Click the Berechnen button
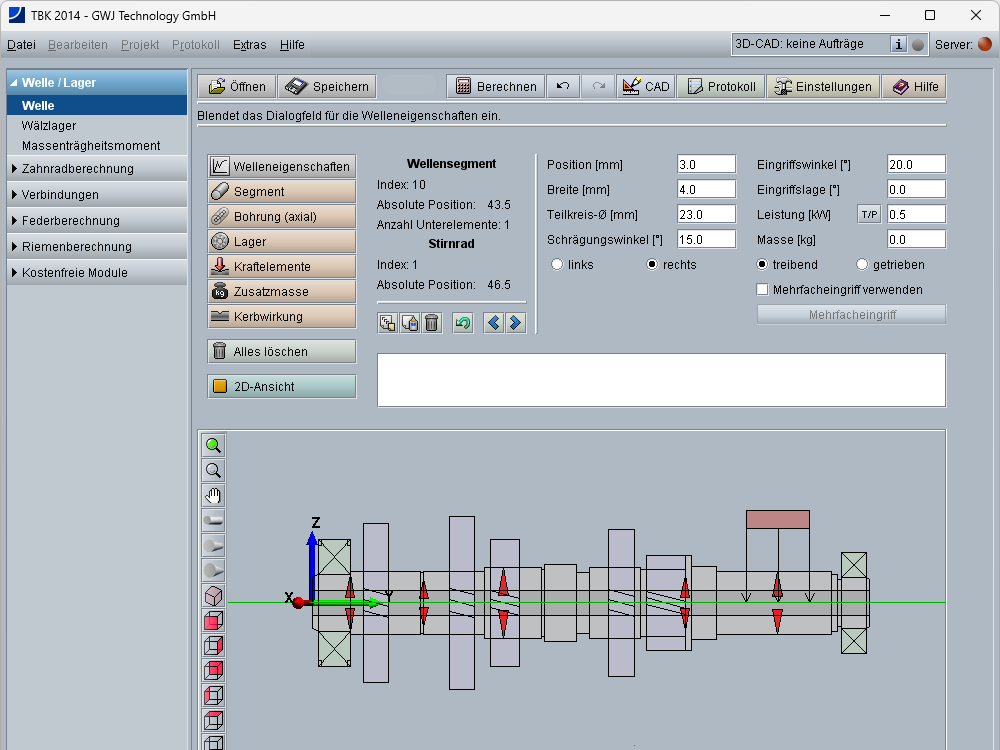Image resolution: width=1000 pixels, height=750 pixels. pos(496,87)
